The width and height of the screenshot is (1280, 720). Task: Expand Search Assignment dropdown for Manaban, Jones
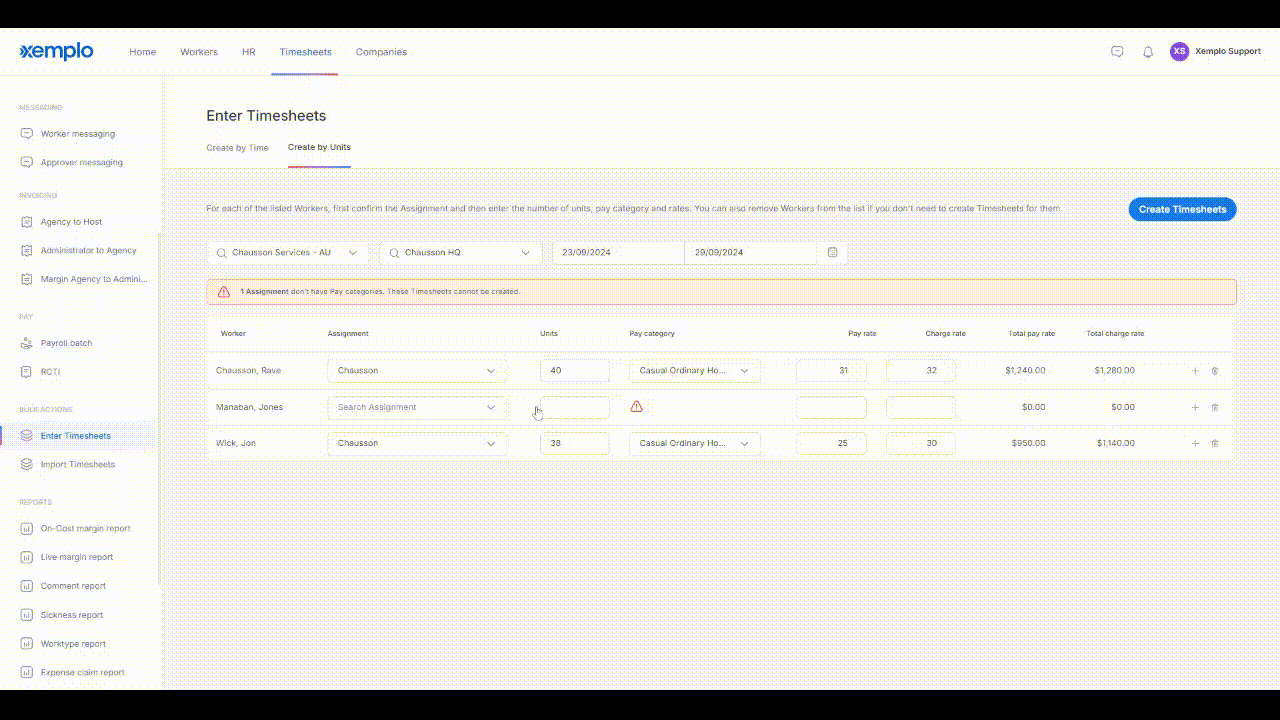(417, 407)
